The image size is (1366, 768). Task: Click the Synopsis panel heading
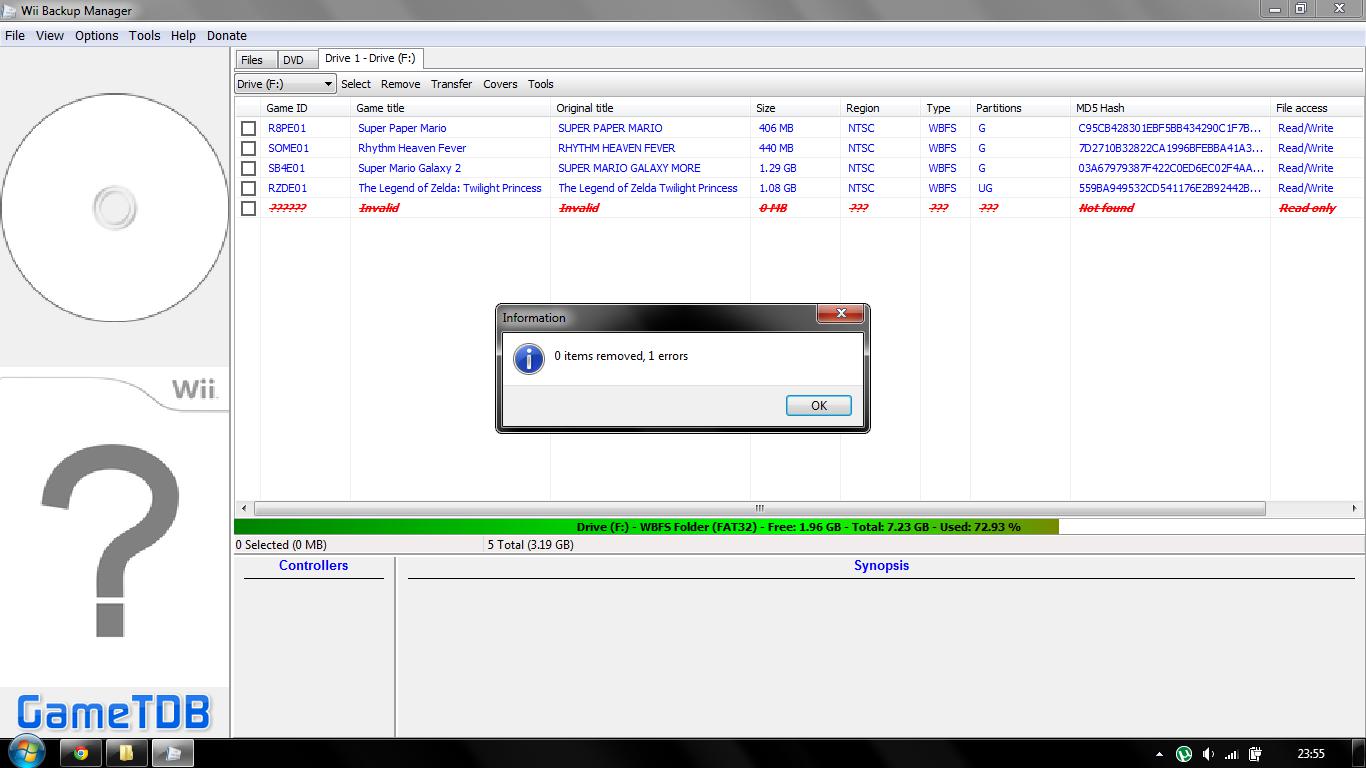881,566
